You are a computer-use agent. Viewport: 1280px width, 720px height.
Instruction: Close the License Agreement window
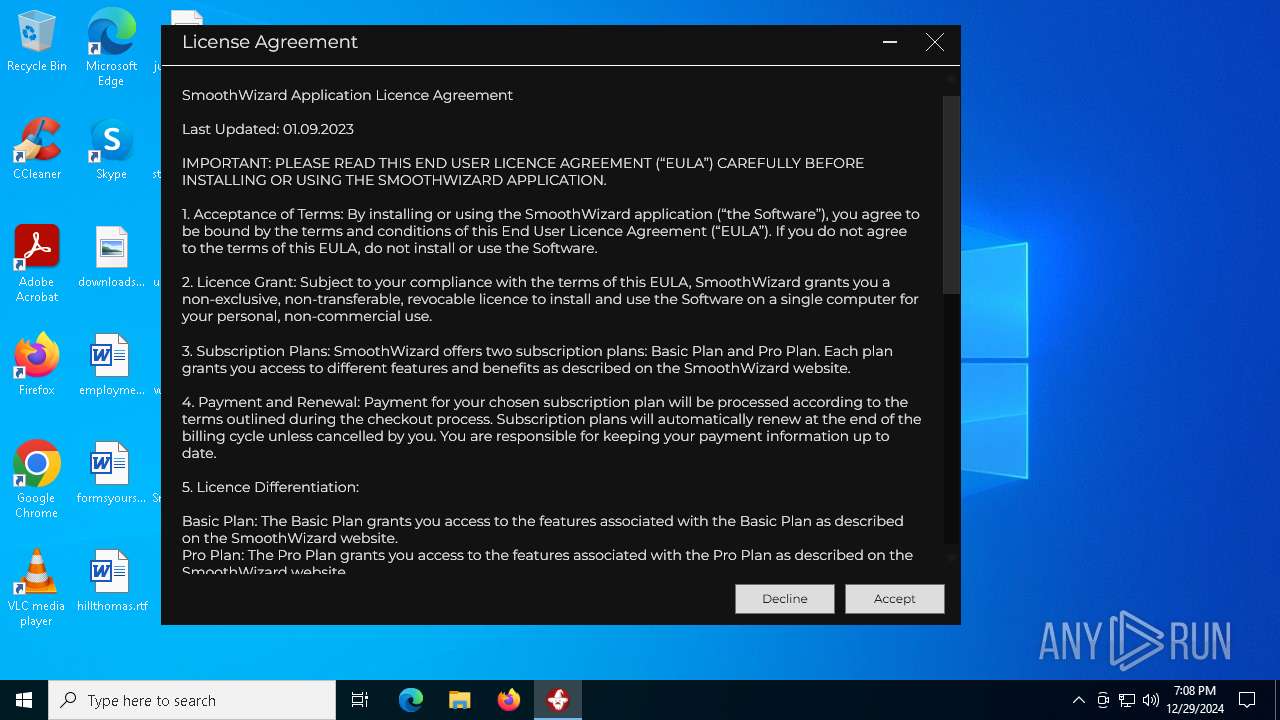(934, 42)
